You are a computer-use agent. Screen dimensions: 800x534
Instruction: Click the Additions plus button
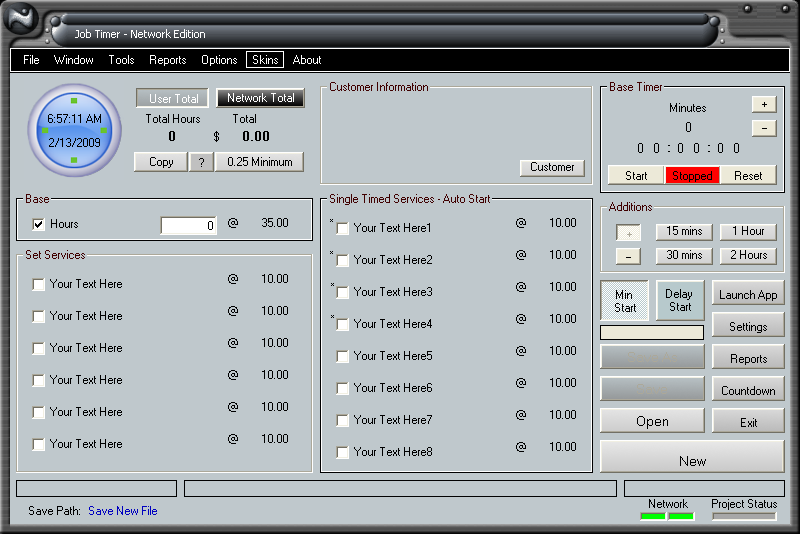click(628, 233)
